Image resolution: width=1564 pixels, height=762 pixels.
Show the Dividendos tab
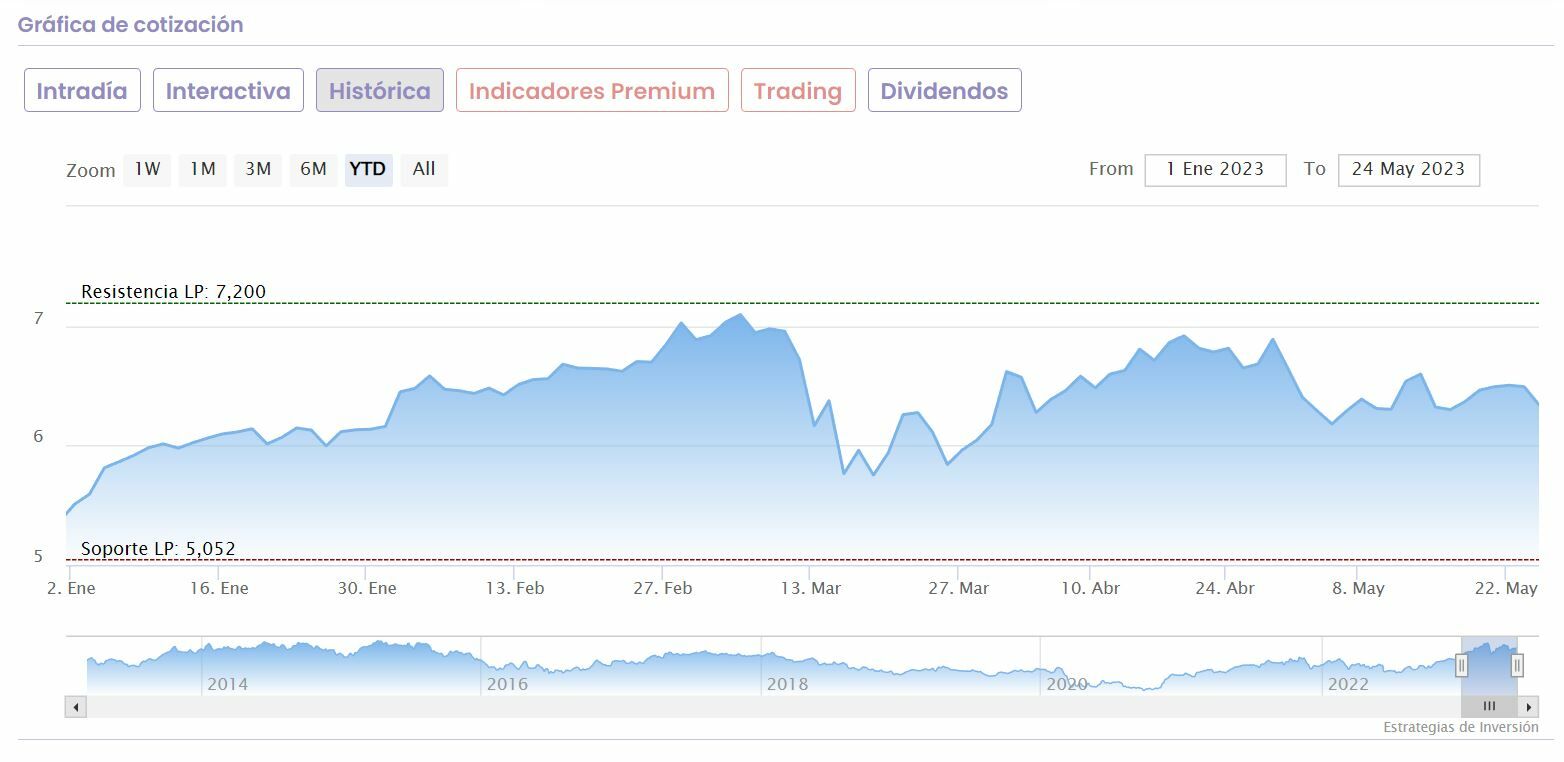point(944,91)
